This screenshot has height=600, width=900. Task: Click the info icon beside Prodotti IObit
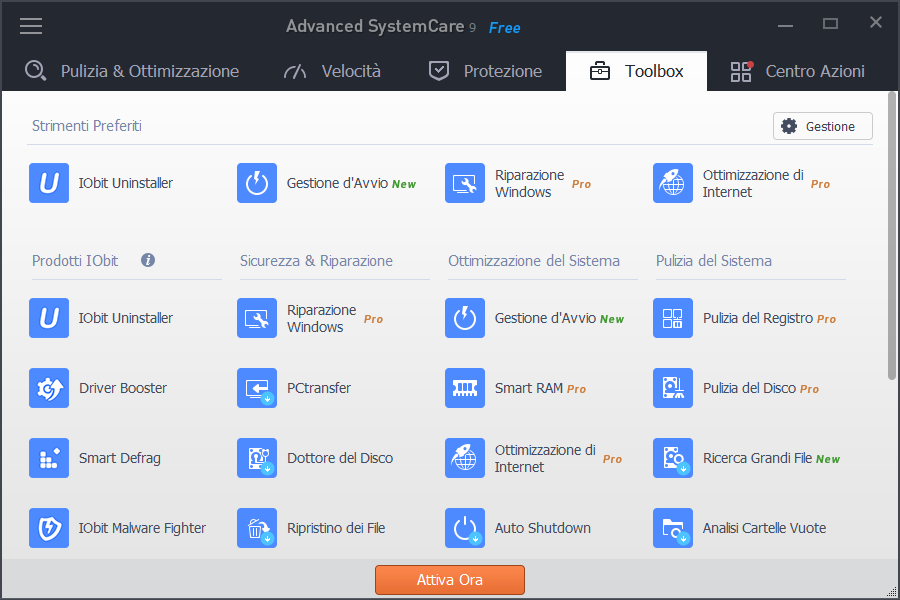click(148, 260)
